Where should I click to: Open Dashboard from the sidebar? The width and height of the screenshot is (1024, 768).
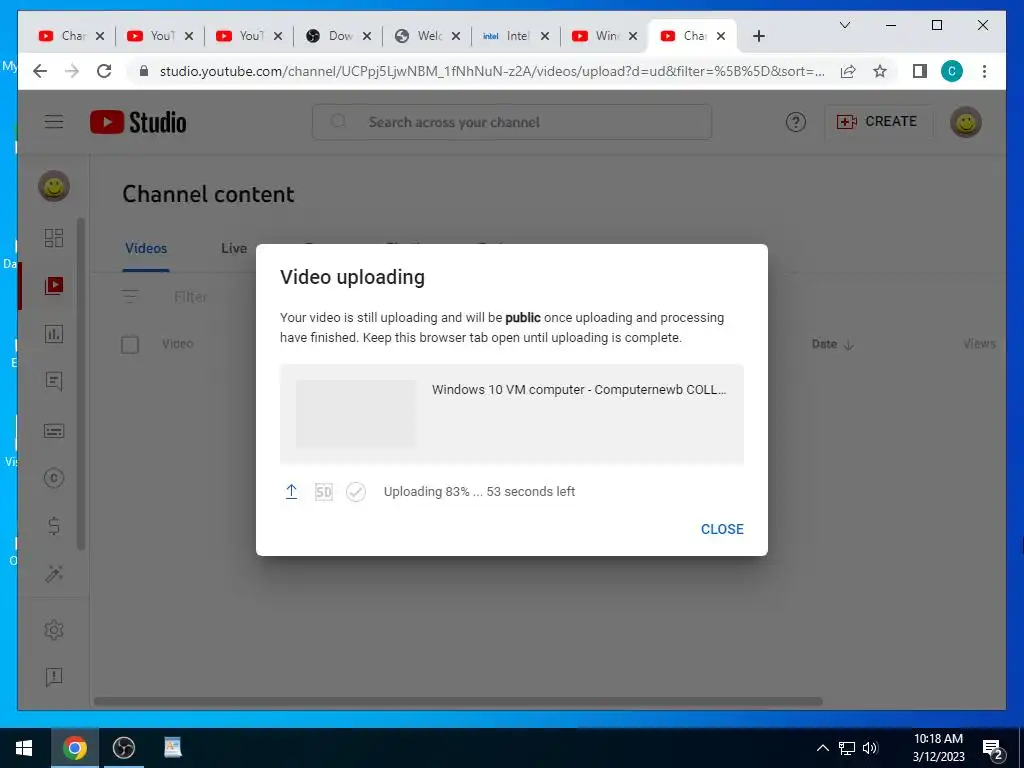tap(54, 238)
